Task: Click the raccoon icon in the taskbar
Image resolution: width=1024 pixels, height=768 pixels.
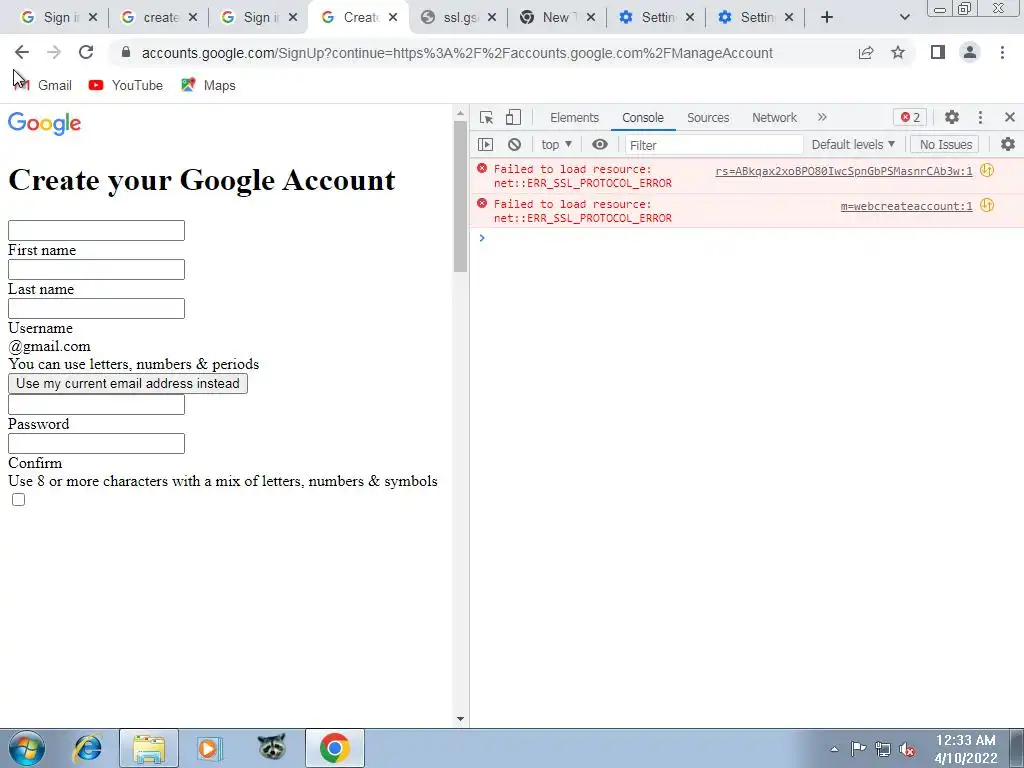Action: click(272, 747)
